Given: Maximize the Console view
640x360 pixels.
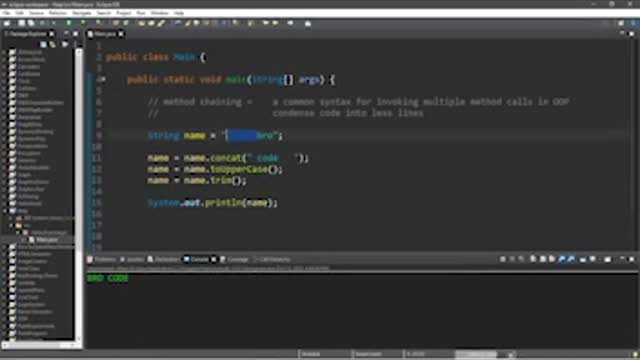Looking at the screenshot, I should tap(631, 259).
